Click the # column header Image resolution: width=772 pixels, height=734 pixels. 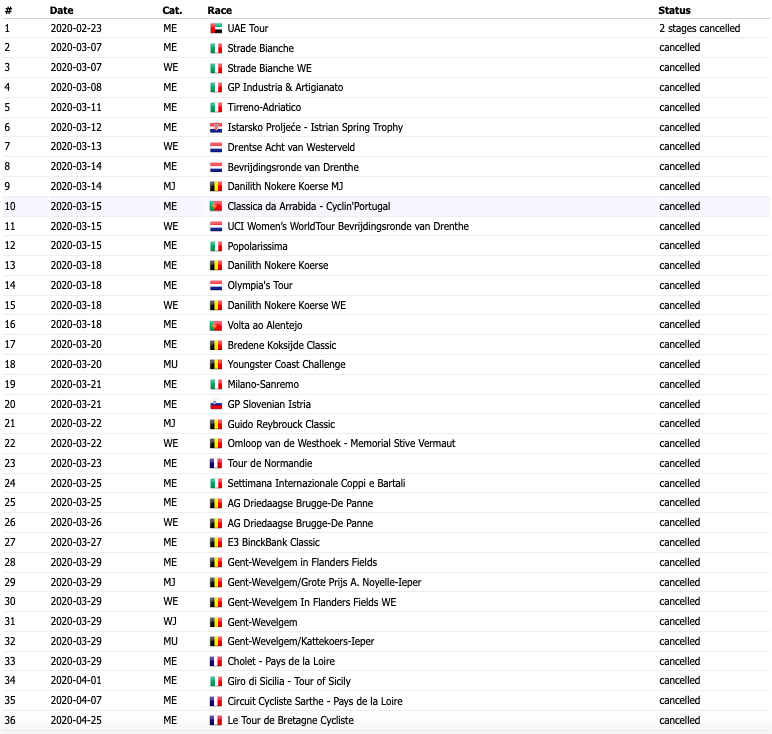(x=8, y=10)
